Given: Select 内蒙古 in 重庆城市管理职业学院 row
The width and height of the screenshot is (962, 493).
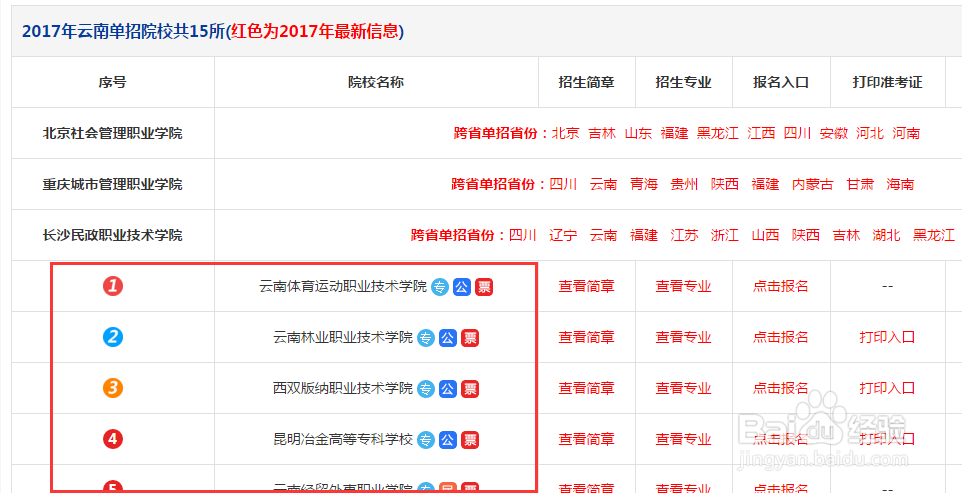Looking at the screenshot, I should (x=813, y=184).
